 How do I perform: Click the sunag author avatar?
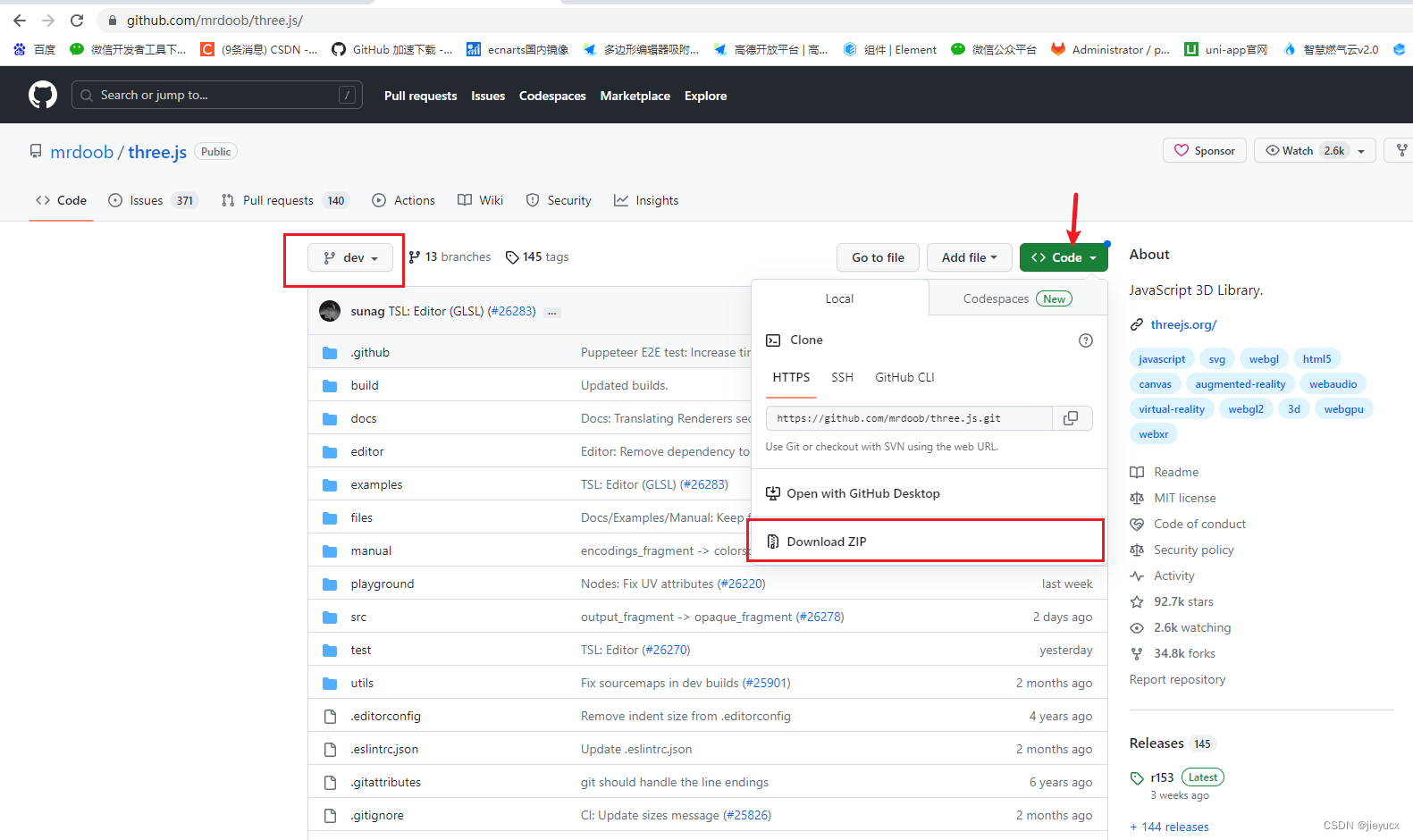[330, 311]
